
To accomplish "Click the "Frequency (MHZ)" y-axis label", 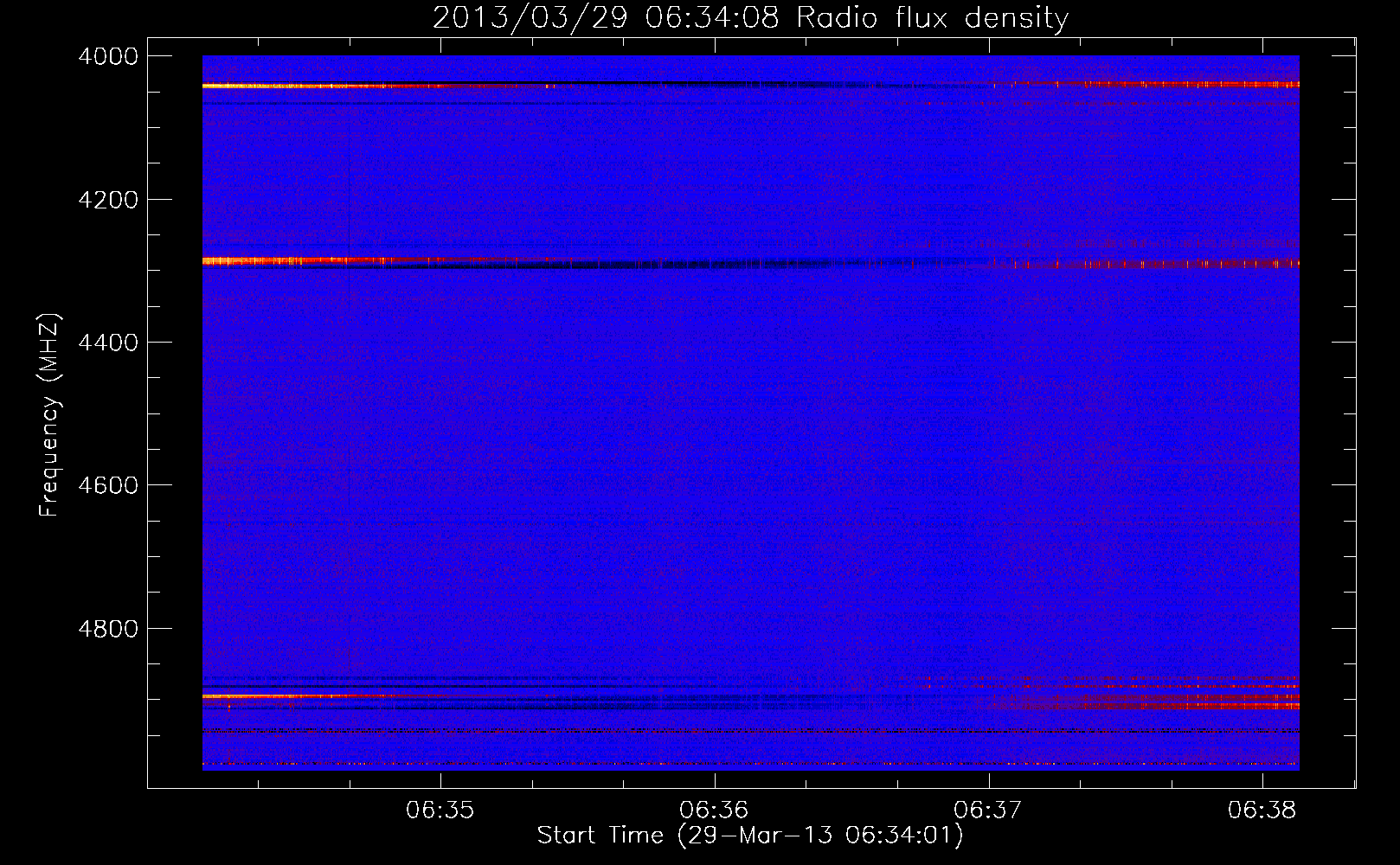I will tap(49, 415).
